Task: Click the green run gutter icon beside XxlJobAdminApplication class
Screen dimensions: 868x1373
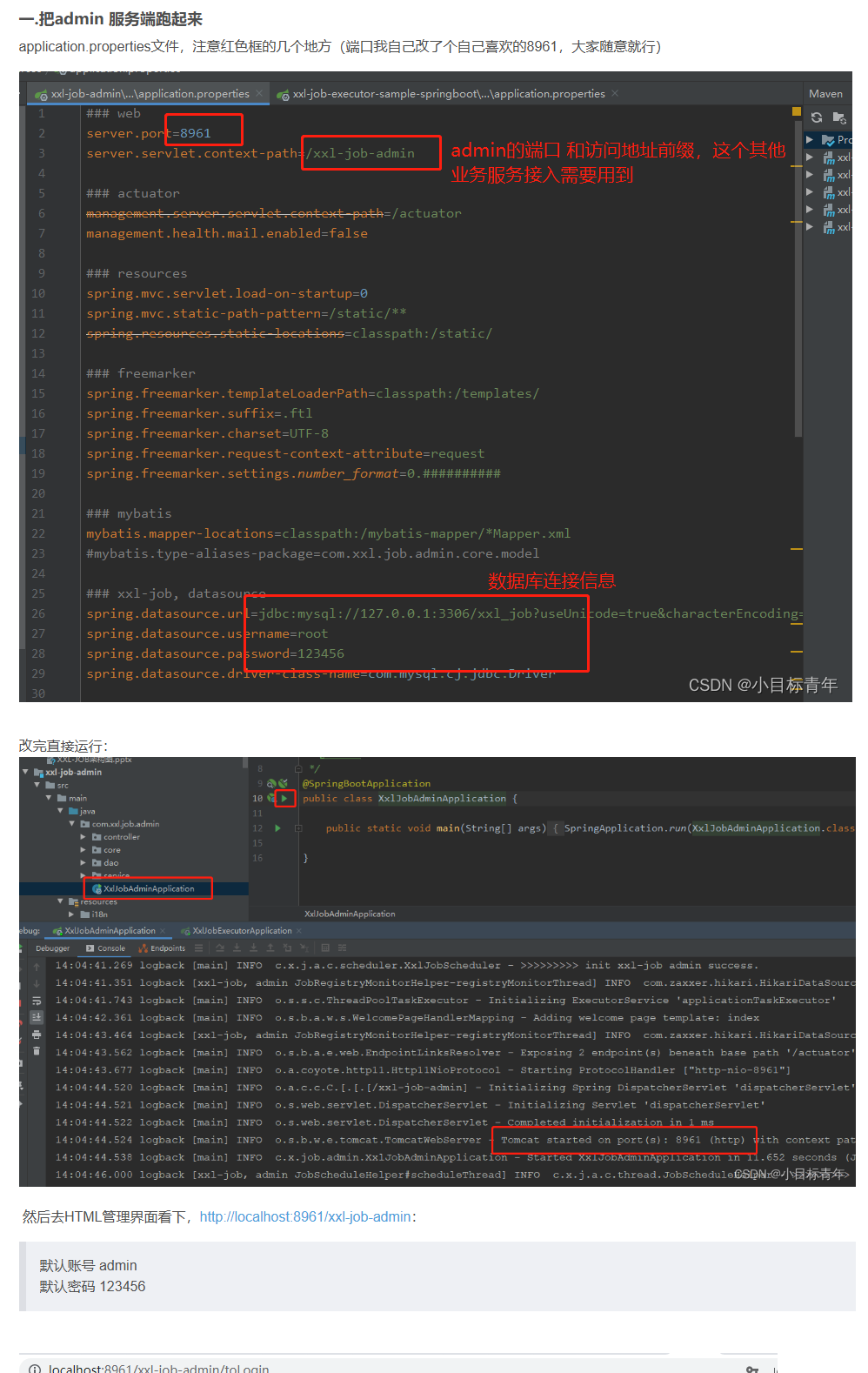Action: [x=284, y=798]
